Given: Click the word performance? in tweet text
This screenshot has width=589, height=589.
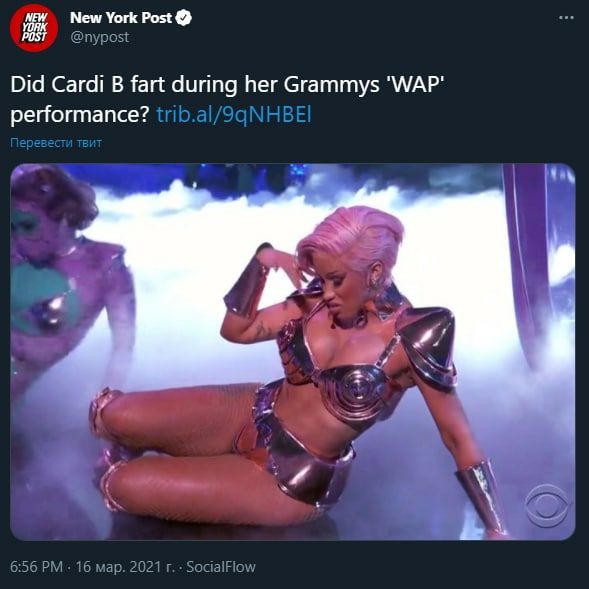Looking at the screenshot, I should pos(80,115).
